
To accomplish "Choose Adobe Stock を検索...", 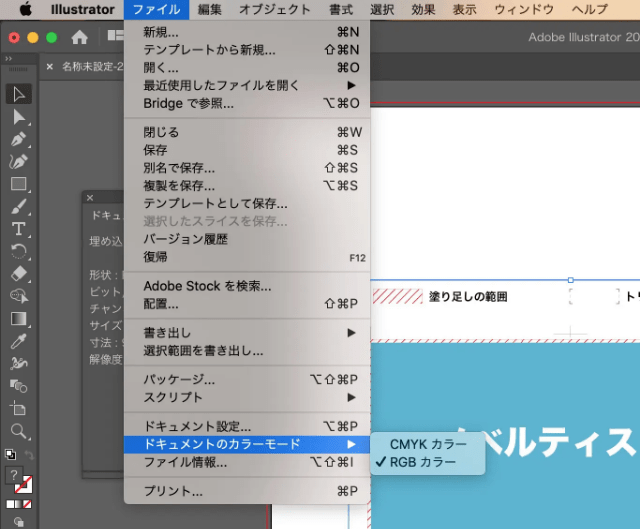I will click(247, 286).
